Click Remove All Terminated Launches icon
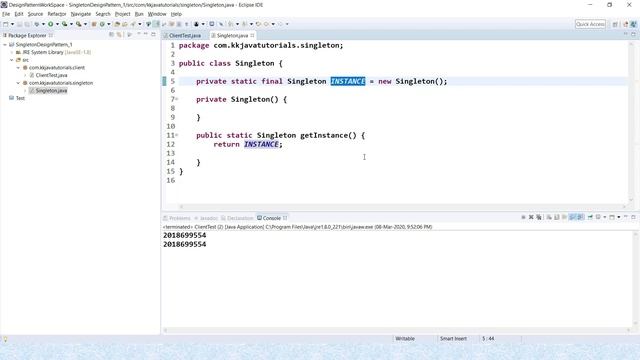The height and width of the screenshot is (360, 640). click(x=539, y=217)
